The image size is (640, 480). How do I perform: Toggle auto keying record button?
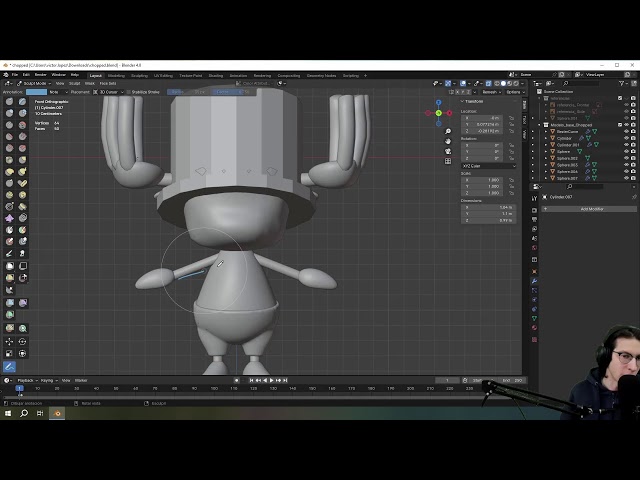pyautogui.click(x=236, y=380)
